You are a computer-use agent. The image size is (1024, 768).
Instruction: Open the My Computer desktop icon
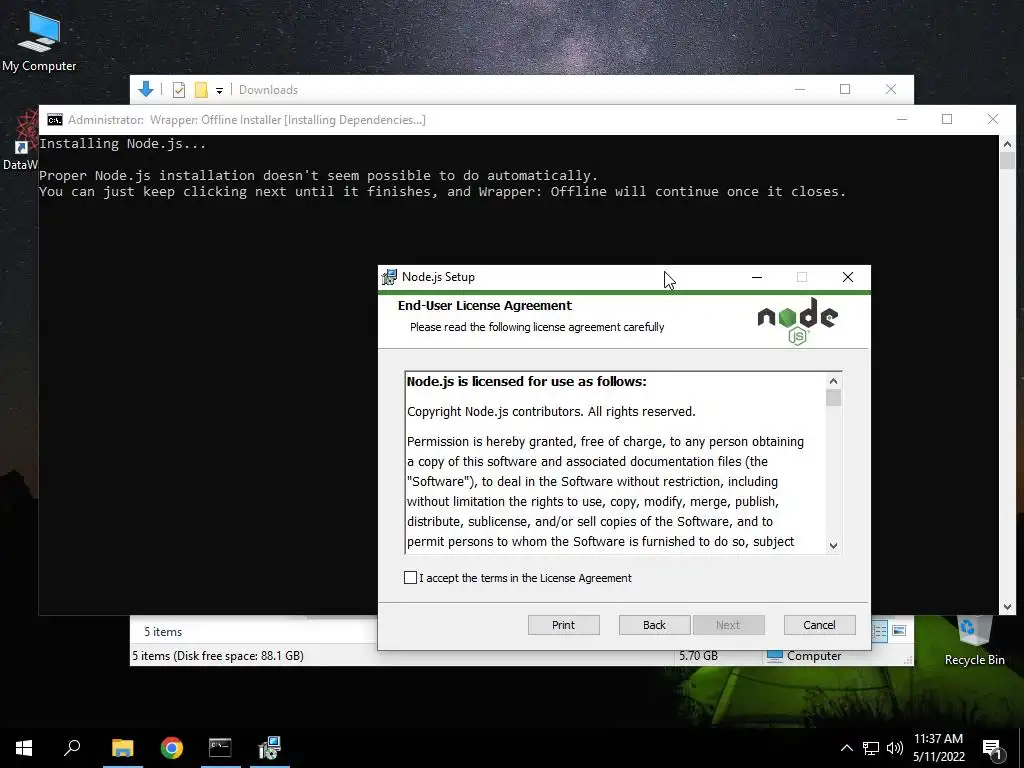pyautogui.click(x=39, y=40)
